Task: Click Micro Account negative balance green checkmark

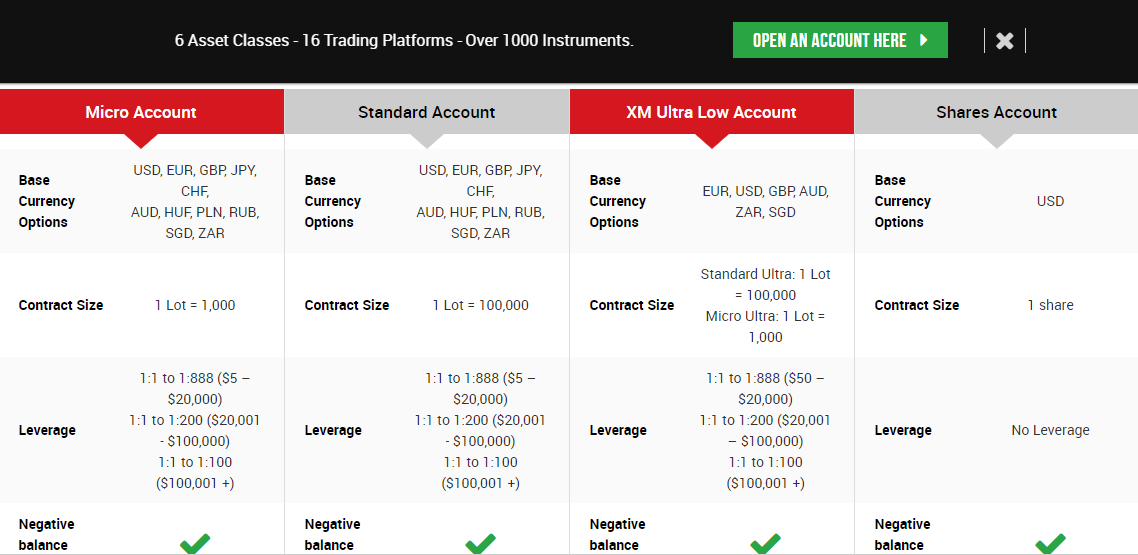Action: [x=195, y=543]
